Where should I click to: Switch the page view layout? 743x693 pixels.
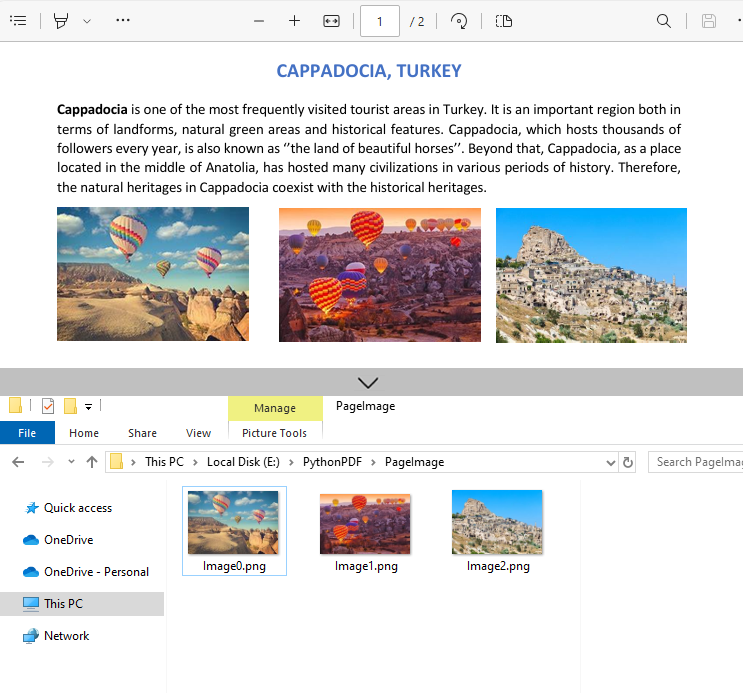point(504,21)
